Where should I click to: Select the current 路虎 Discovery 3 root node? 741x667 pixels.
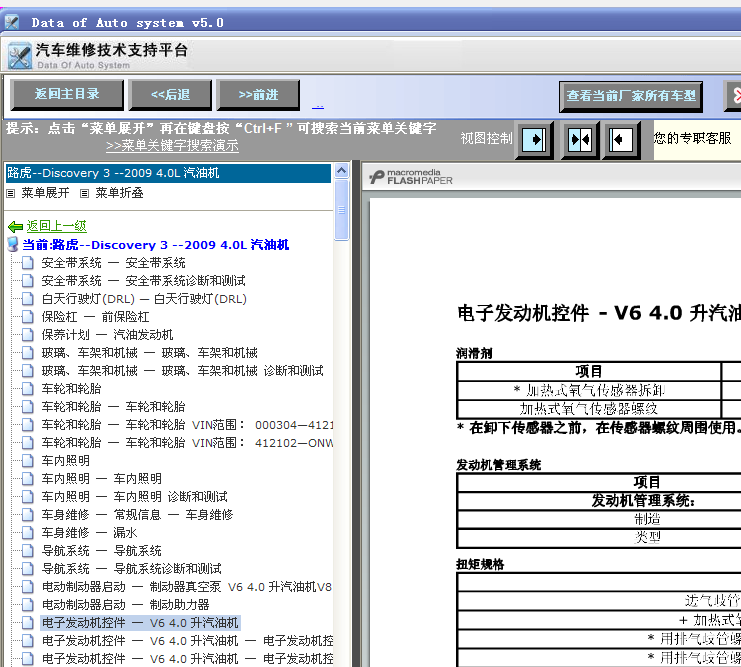pyautogui.click(x=155, y=245)
